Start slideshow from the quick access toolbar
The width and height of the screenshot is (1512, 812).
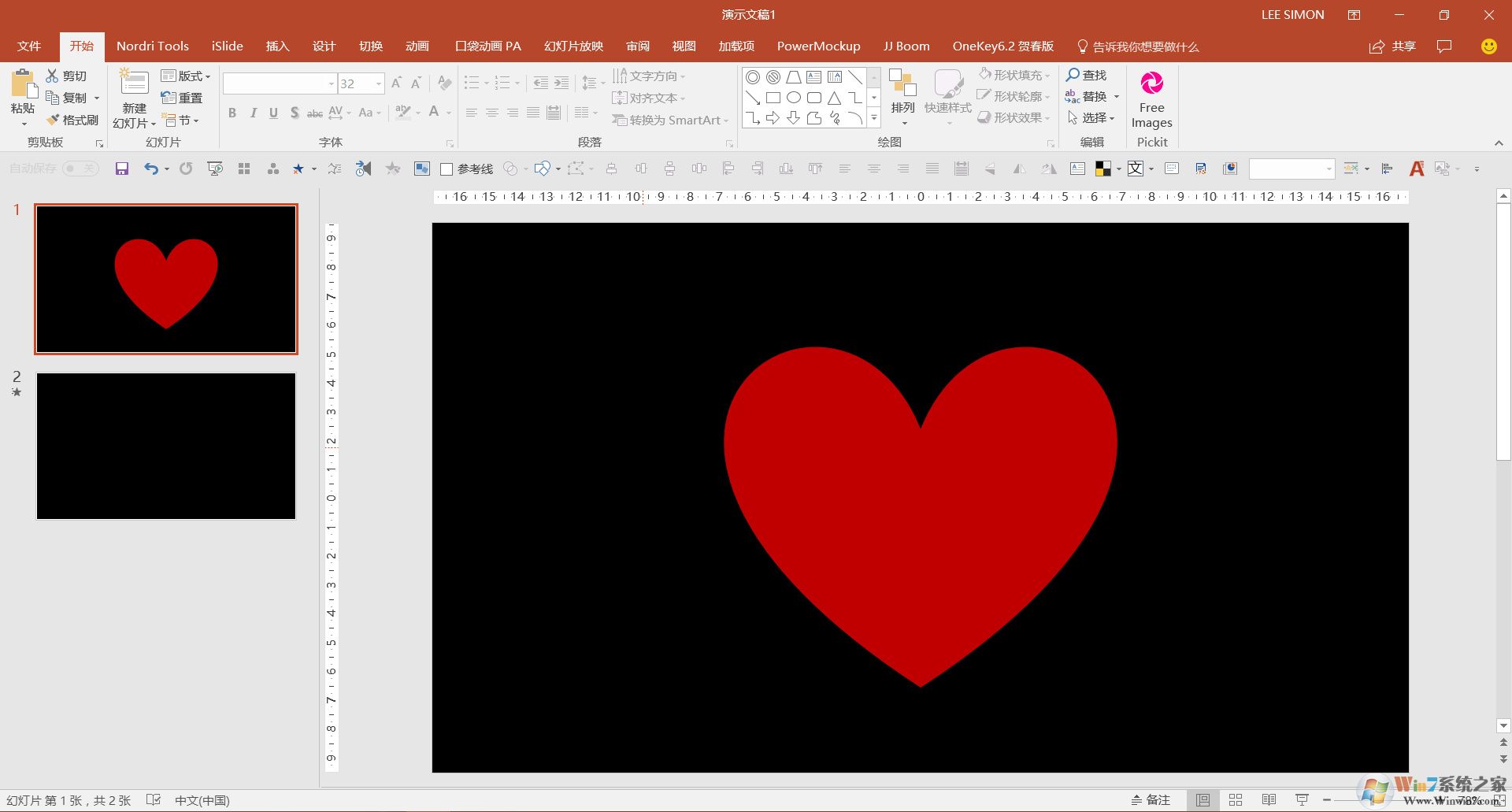[x=214, y=169]
